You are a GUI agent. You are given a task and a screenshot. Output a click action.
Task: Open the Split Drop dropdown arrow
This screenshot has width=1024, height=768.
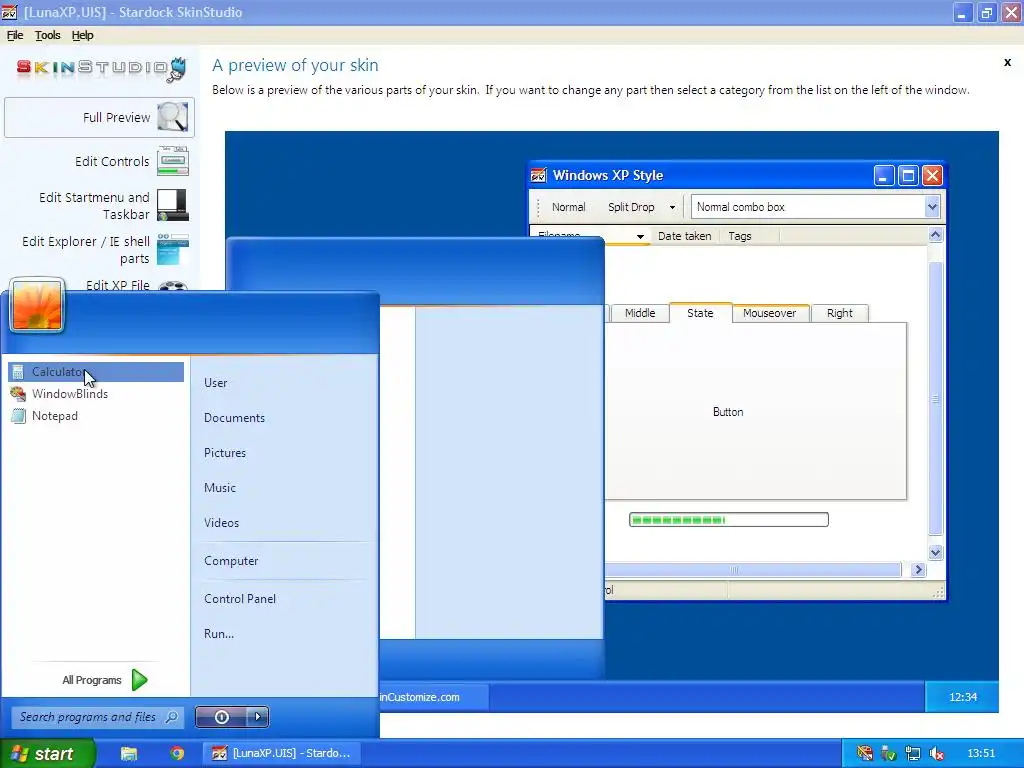672,207
